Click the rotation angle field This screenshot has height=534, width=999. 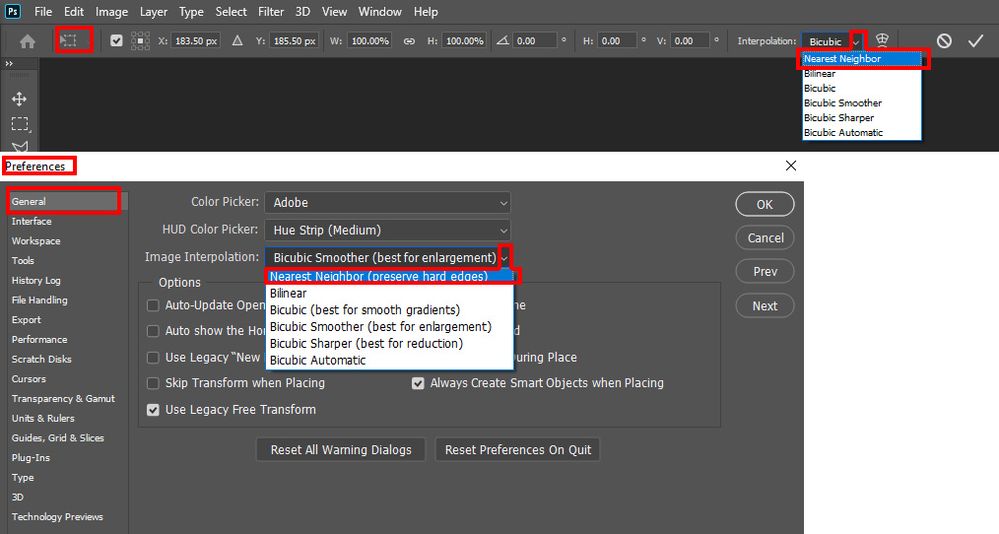click(535, 41)
